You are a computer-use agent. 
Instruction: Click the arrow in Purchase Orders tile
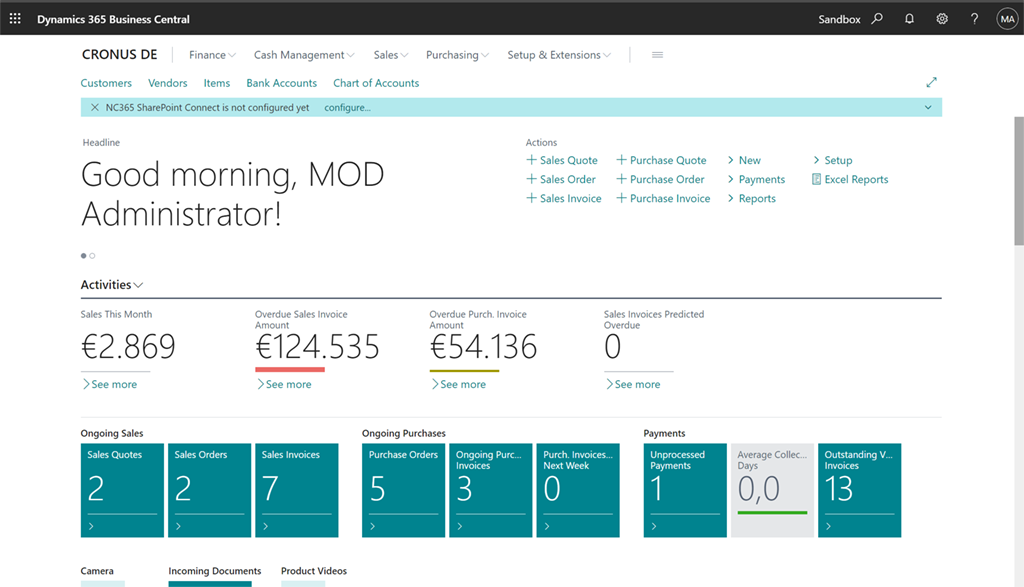372,526
